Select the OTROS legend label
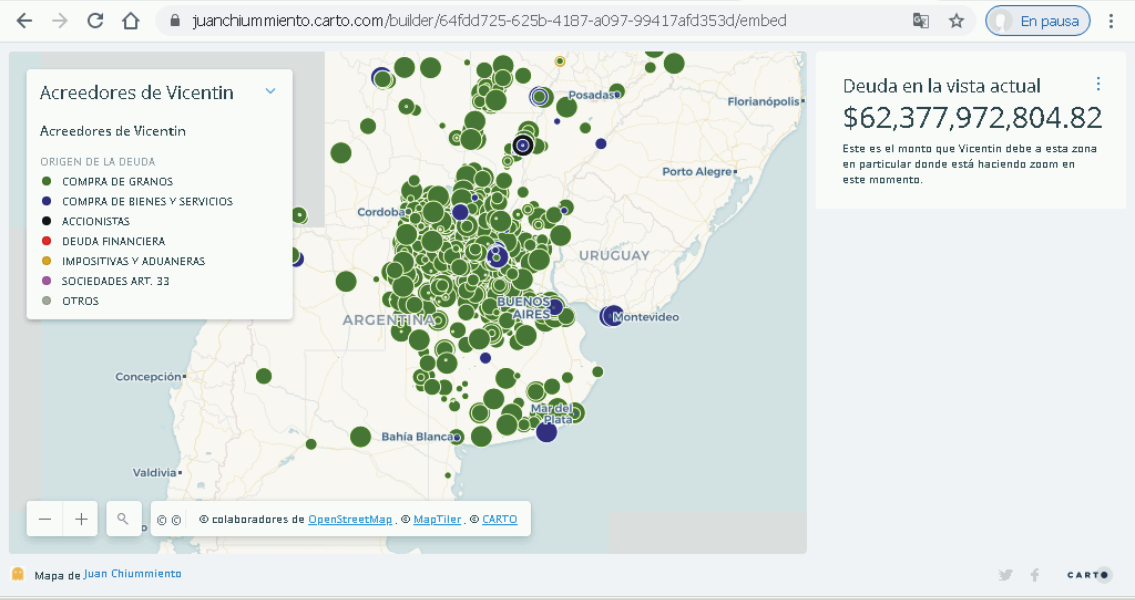Viewport: 1135px width, 600px height. point(80,301)
